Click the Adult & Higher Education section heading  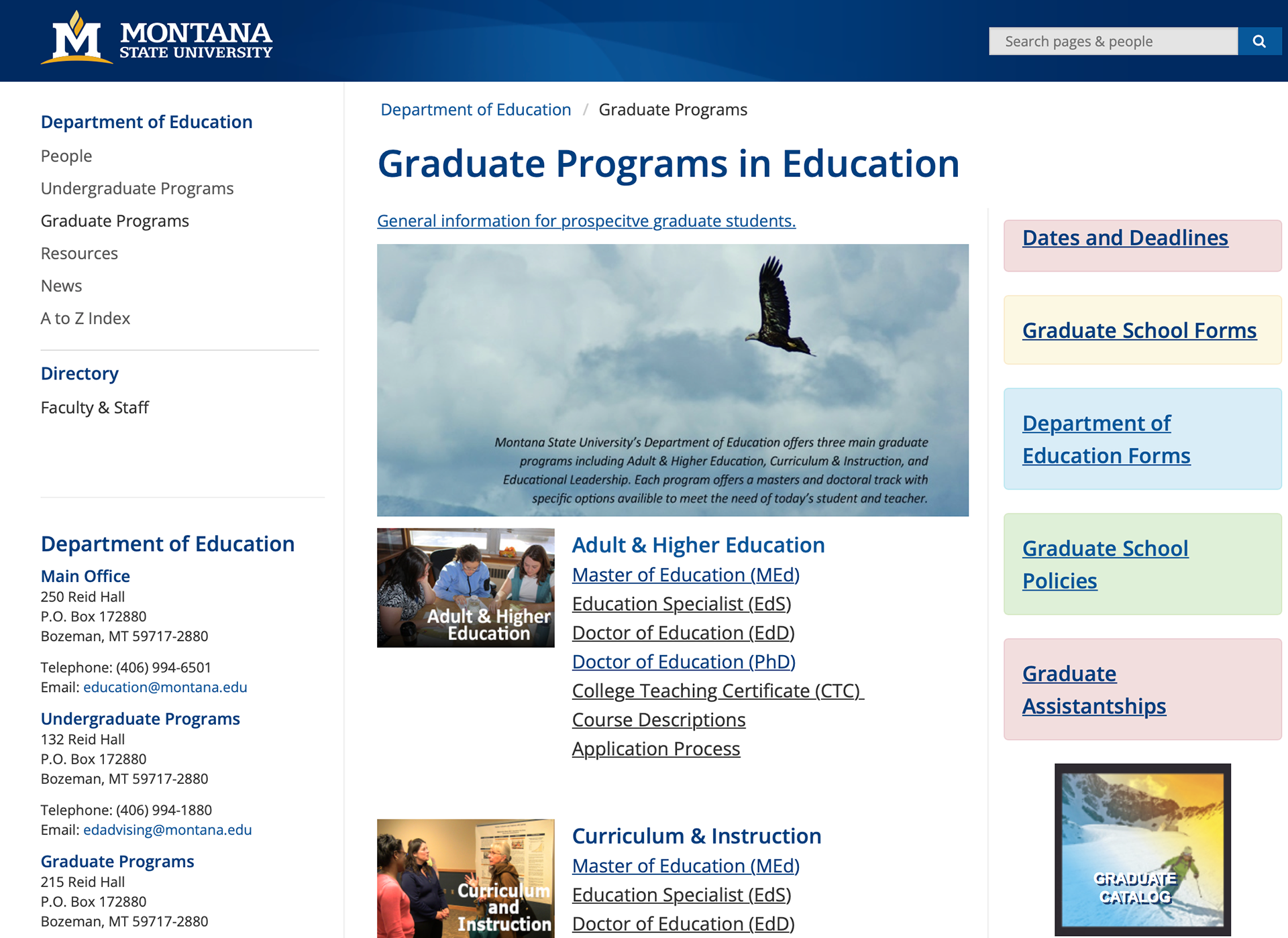coord(698,545)
